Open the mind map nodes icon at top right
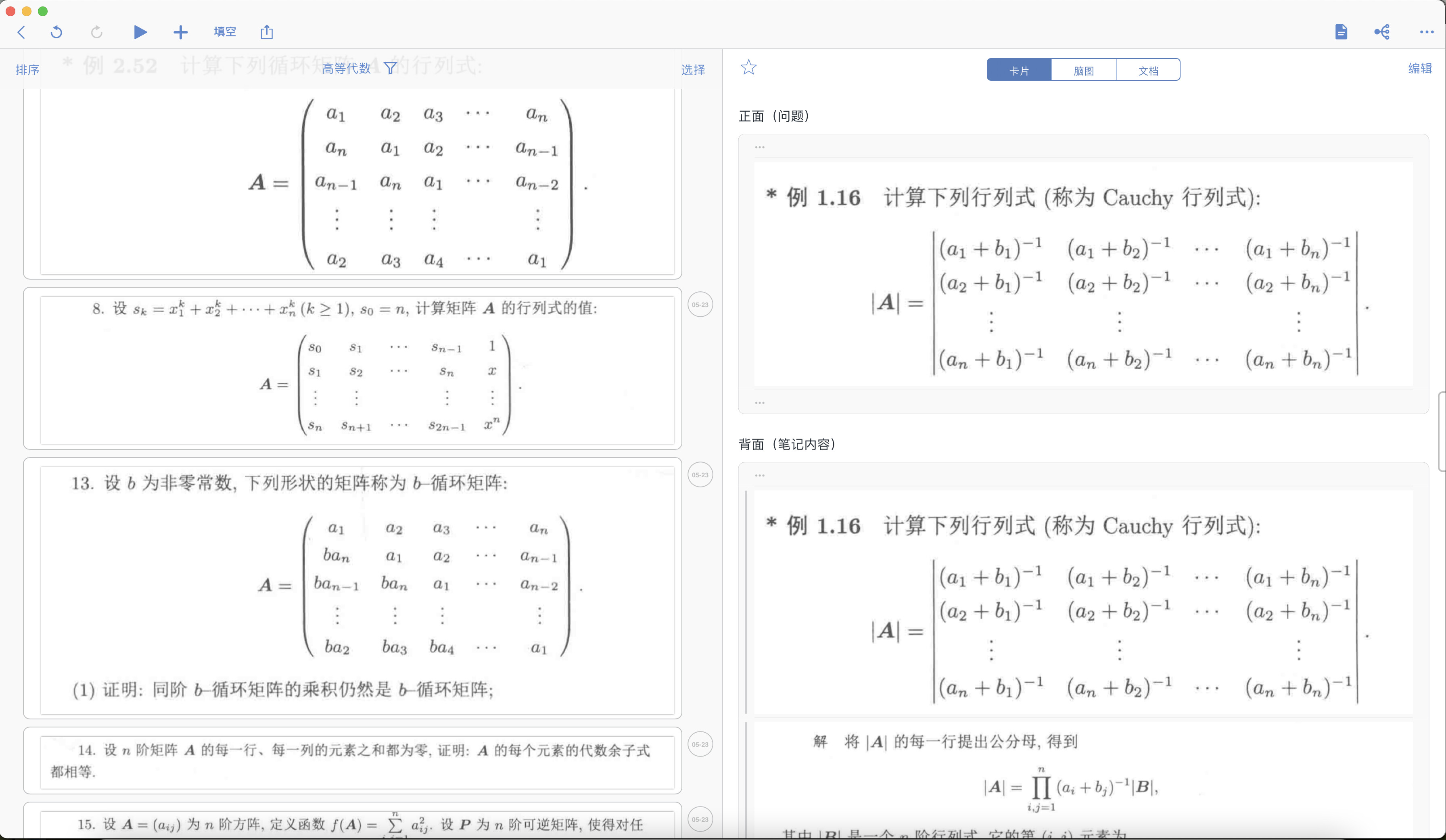The height and width of the screenshot is (840, 1446). (1382, 32)
